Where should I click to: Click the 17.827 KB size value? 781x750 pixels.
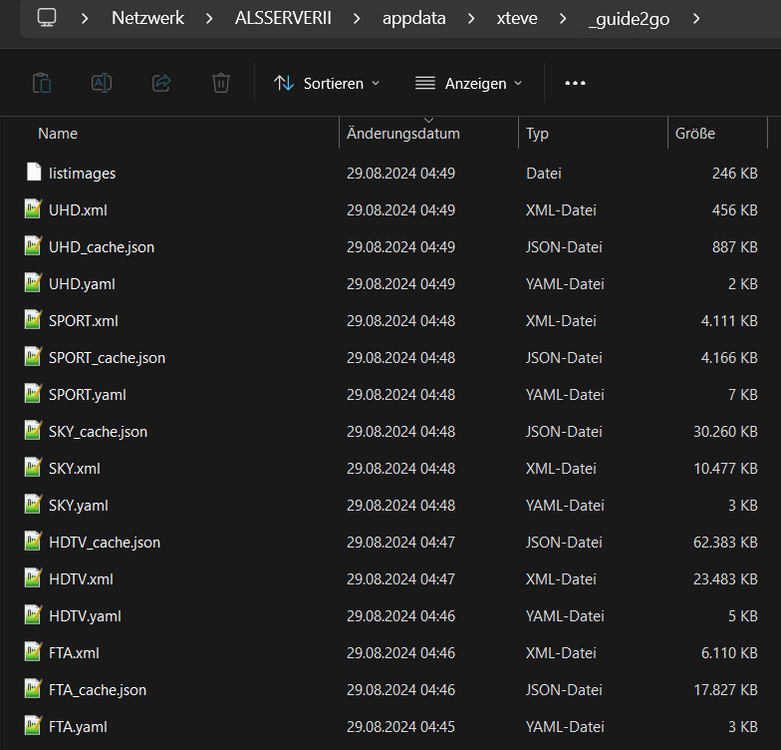tap(726, 690)
